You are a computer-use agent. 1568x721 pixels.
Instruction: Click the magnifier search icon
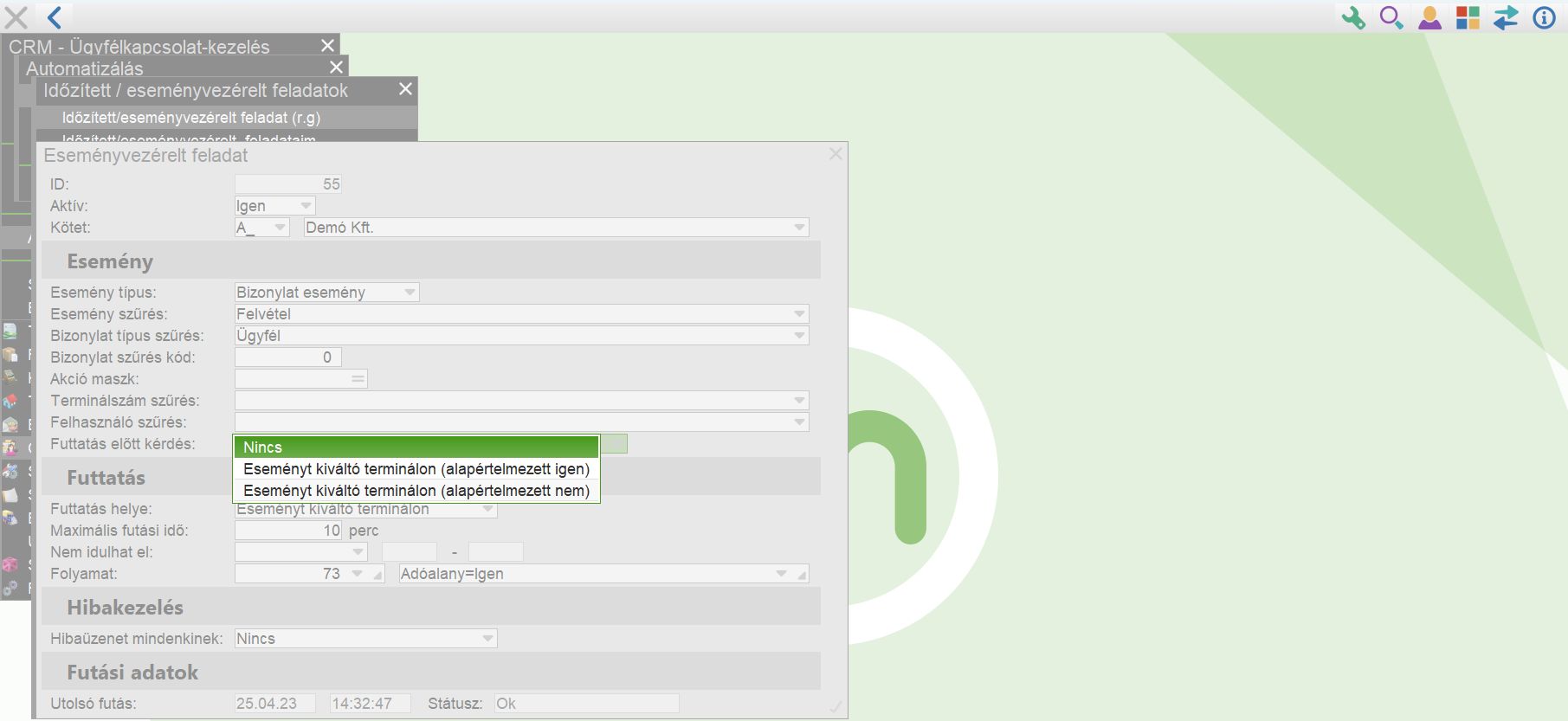coord(1391,17)
